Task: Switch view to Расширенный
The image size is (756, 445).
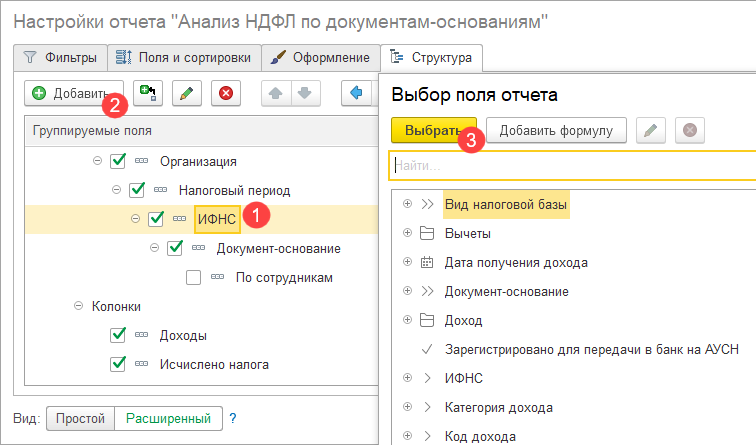Action: tap(168, 418)
